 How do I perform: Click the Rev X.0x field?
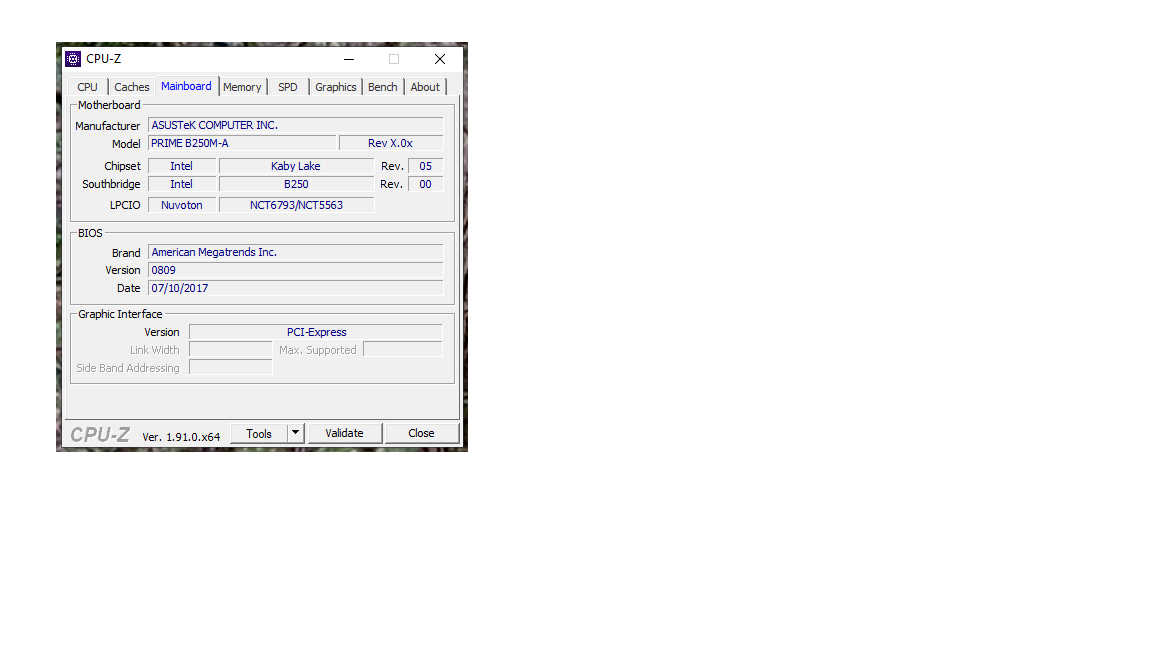(x=391, y=143)
